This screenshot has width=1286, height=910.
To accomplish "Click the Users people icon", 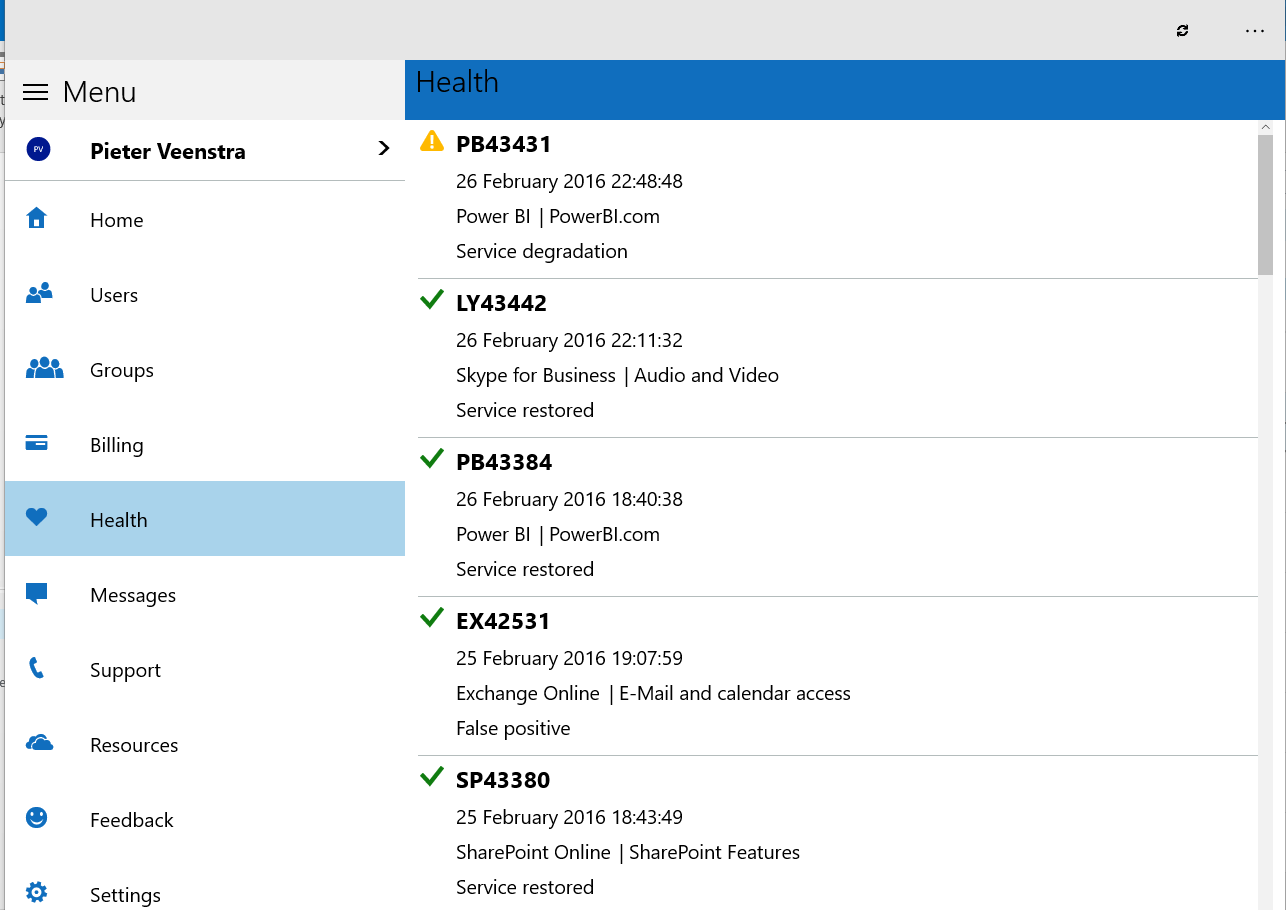I will pos(39,293).
